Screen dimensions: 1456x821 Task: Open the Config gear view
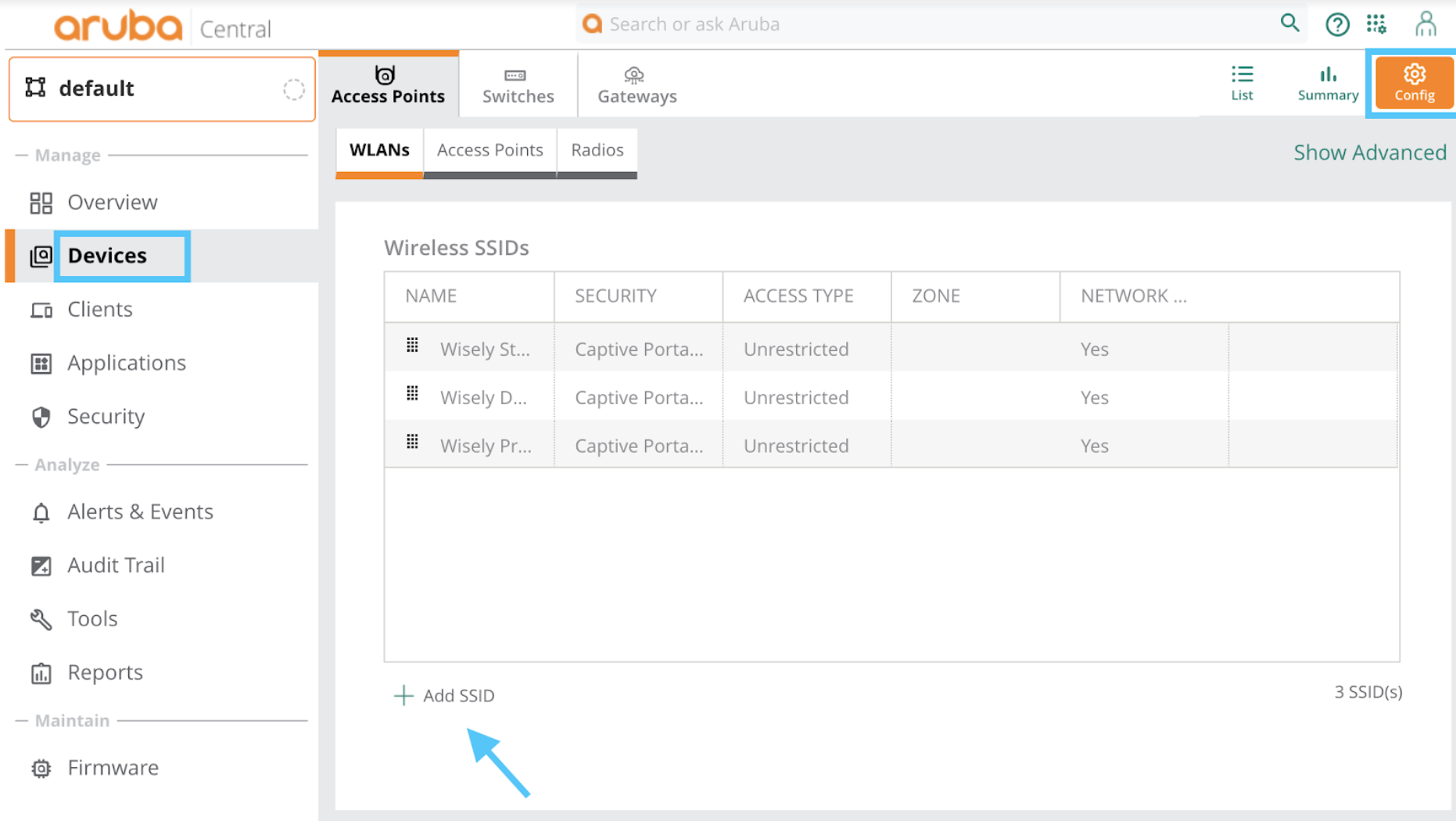pos(1414,83)
